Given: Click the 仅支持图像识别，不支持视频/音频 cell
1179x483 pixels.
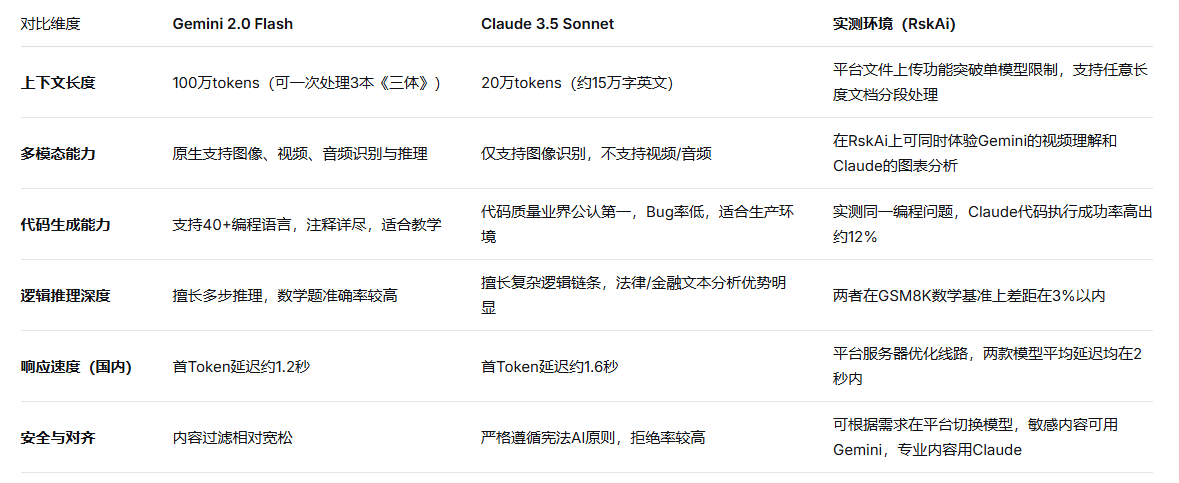Looking at the screenshot, I should (x=596, y=154).
